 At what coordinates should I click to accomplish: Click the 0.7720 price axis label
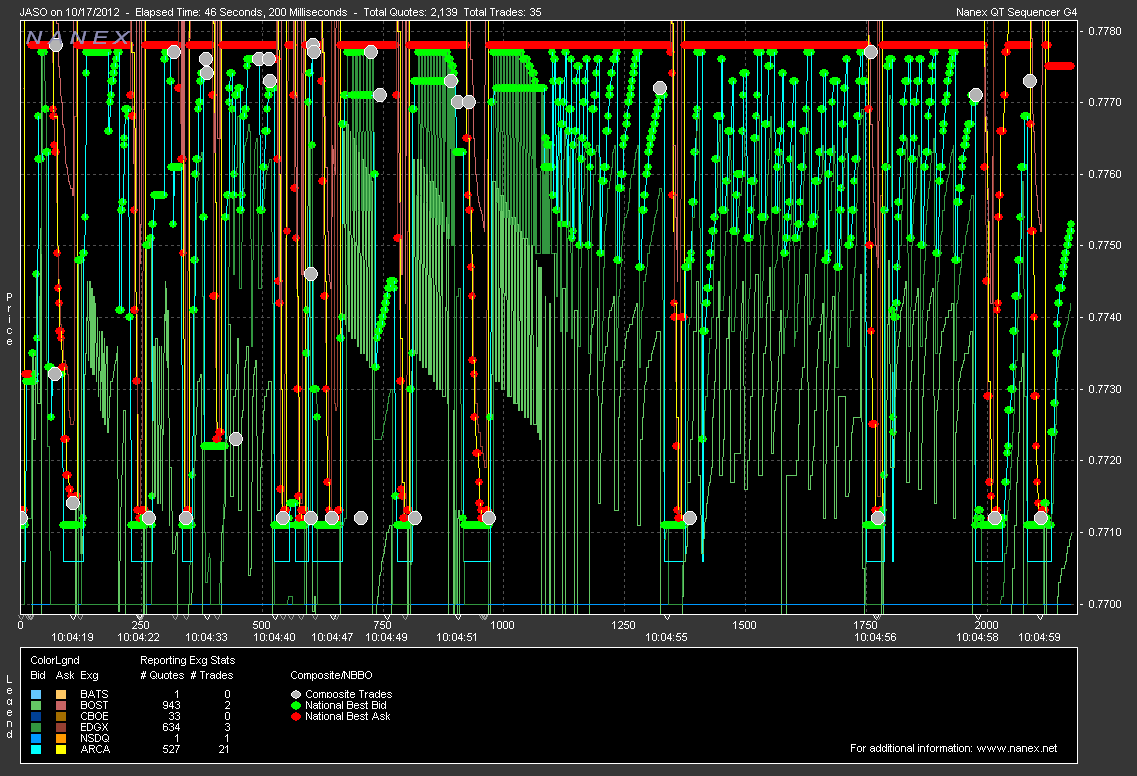point(1104,461)
